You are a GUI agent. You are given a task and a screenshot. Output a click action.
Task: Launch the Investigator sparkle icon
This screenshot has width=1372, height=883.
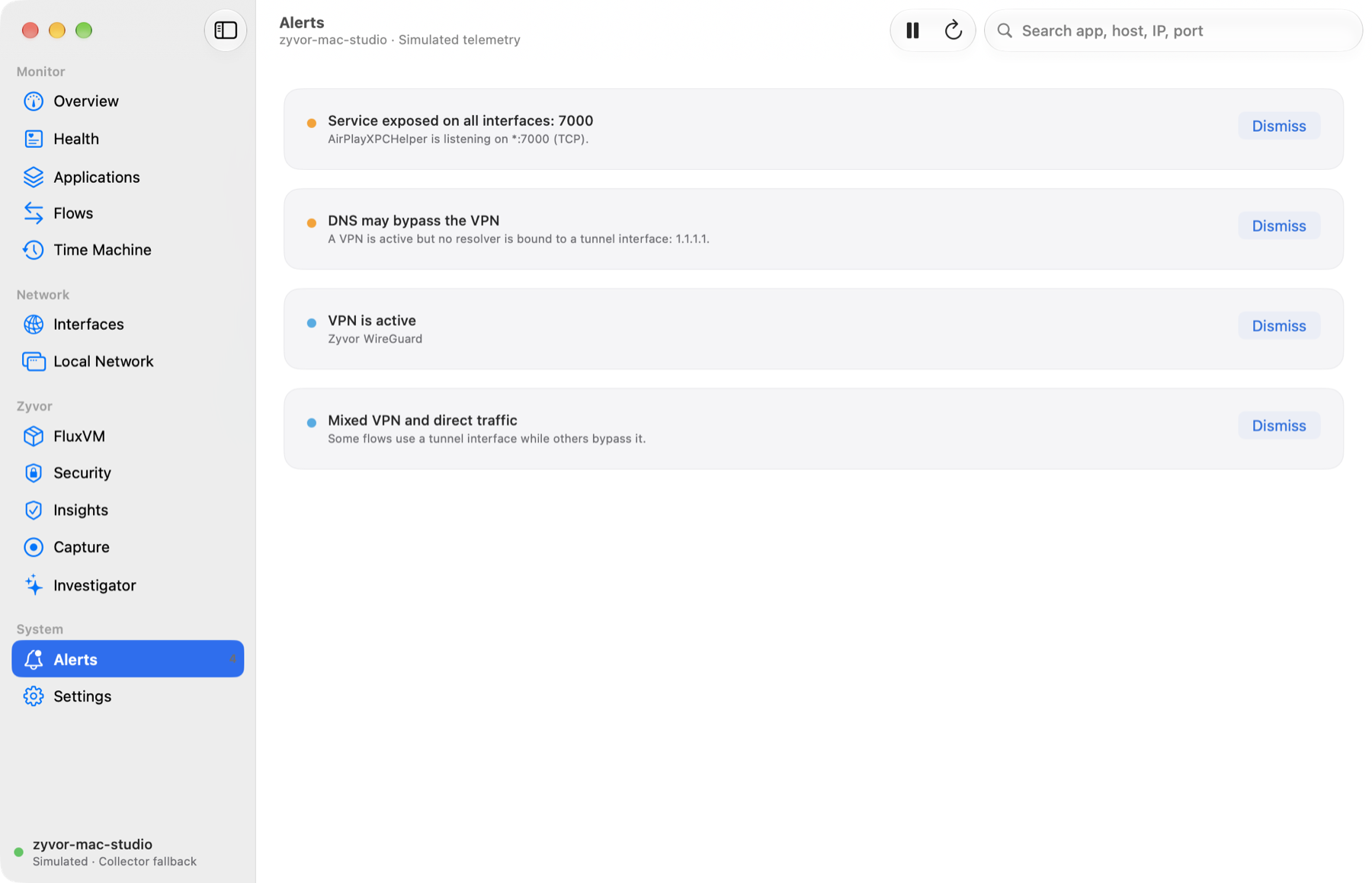click(34, 585)
